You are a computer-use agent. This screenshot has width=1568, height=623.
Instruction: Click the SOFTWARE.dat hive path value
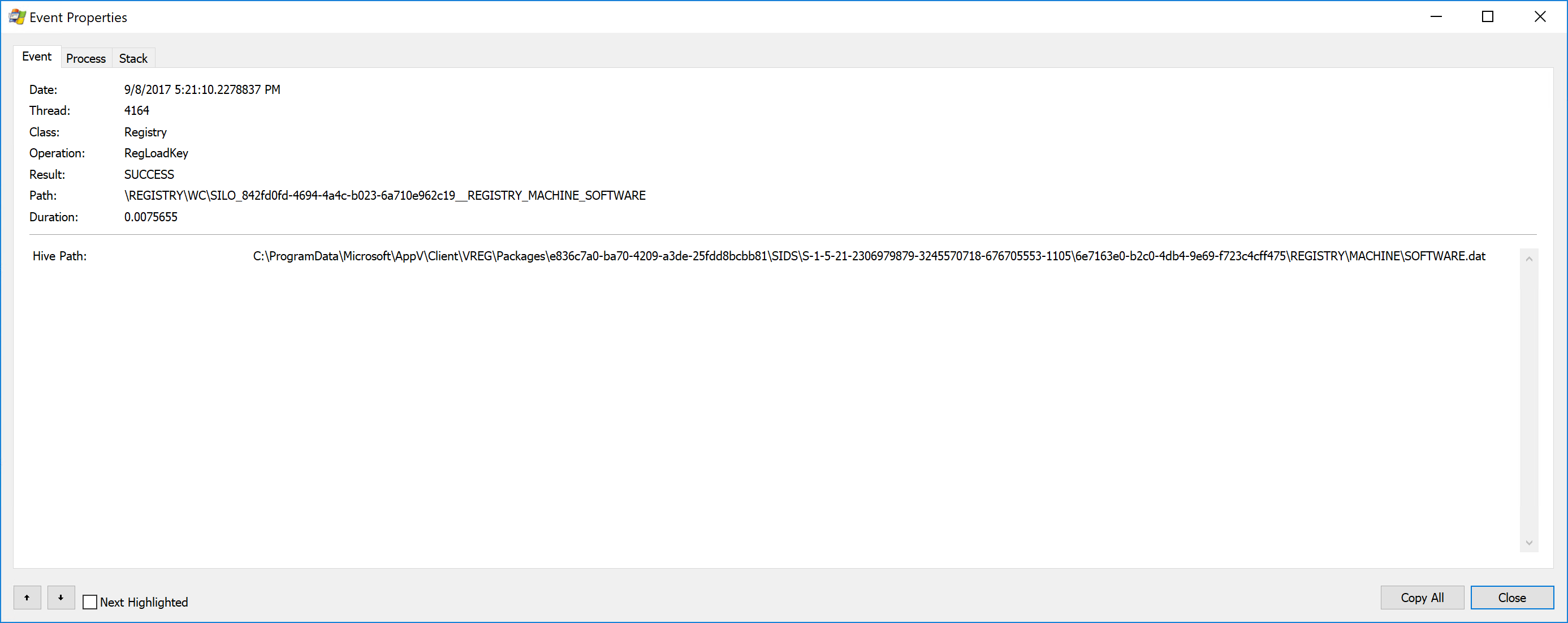point(869,256)
